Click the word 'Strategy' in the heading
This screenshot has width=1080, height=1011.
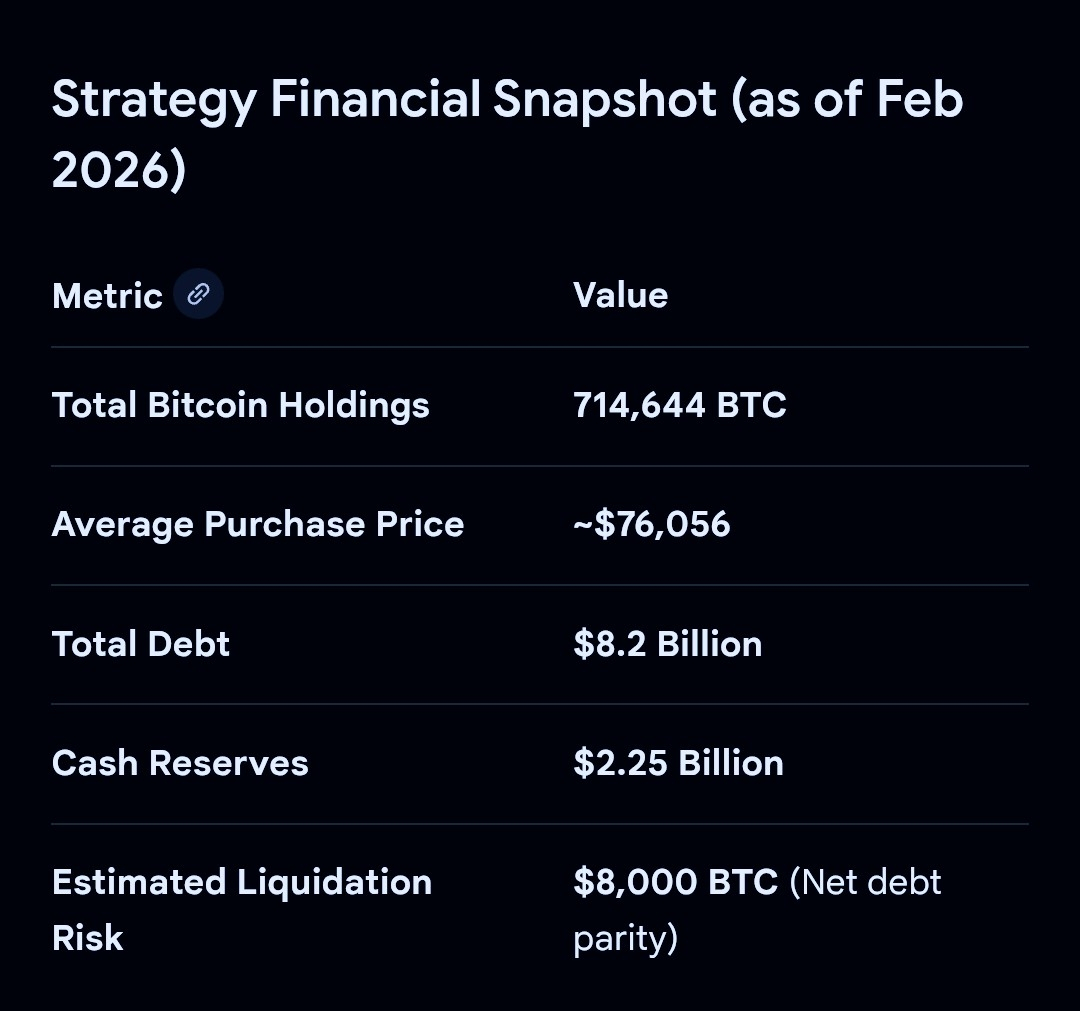[153, 100]
